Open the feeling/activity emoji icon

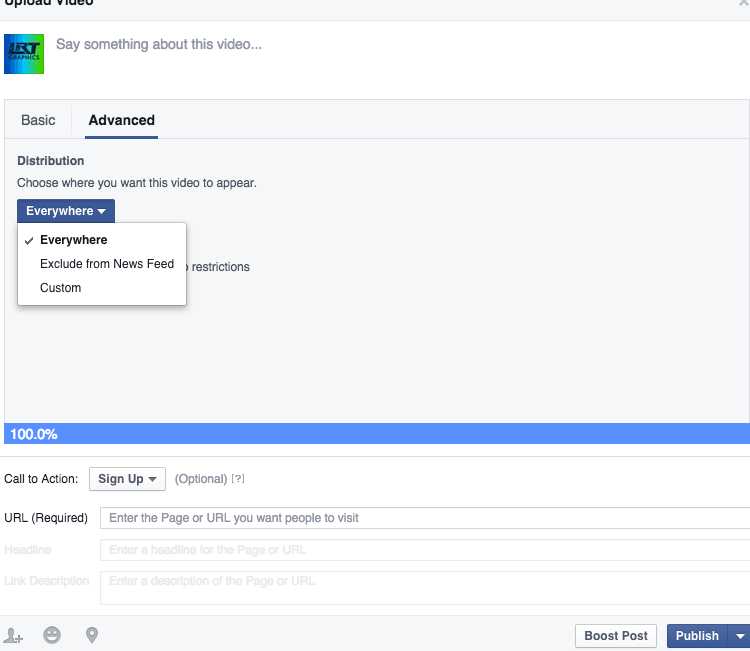coord(52,635)
